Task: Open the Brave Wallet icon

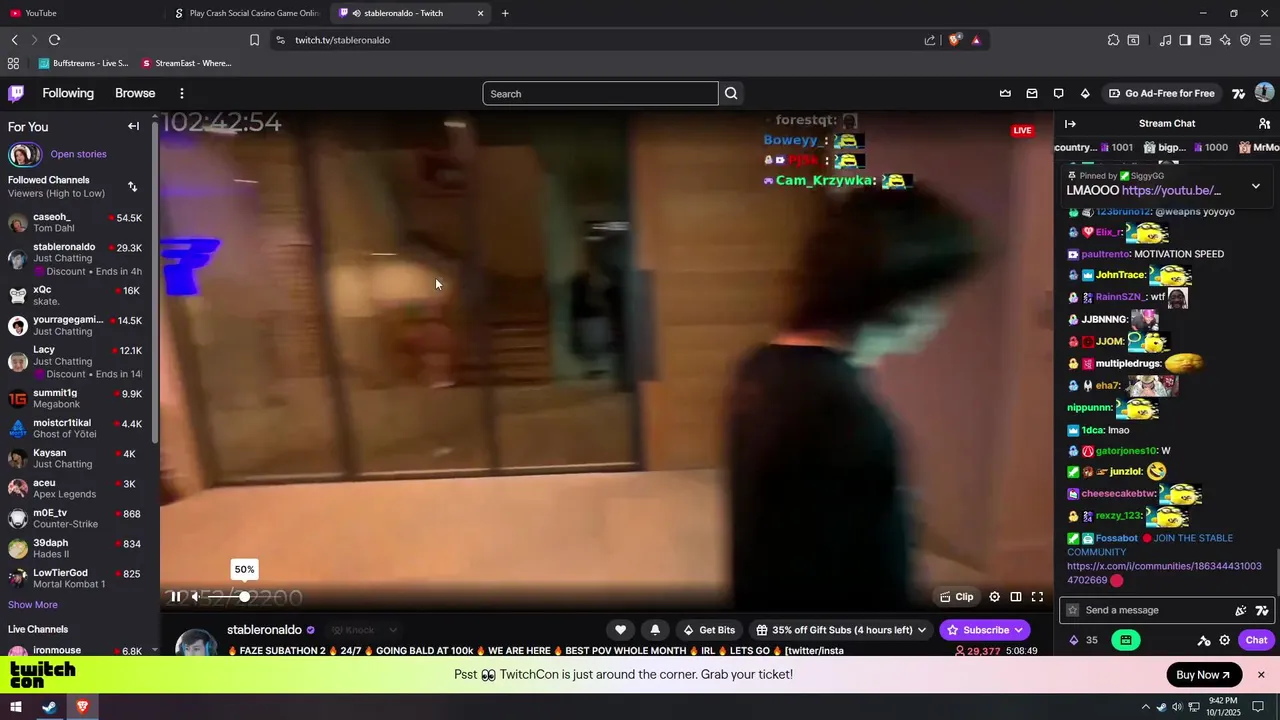Action: click(x=1205, y=40)
